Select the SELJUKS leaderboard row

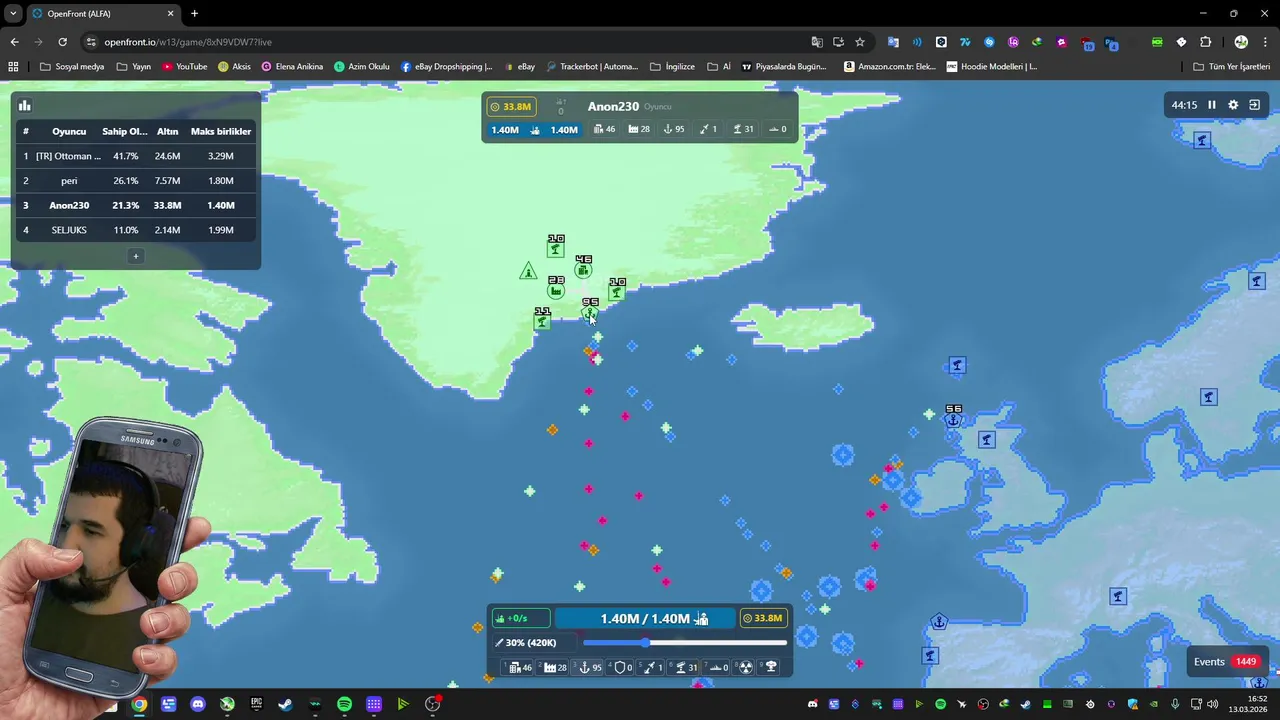pos(136,230)
